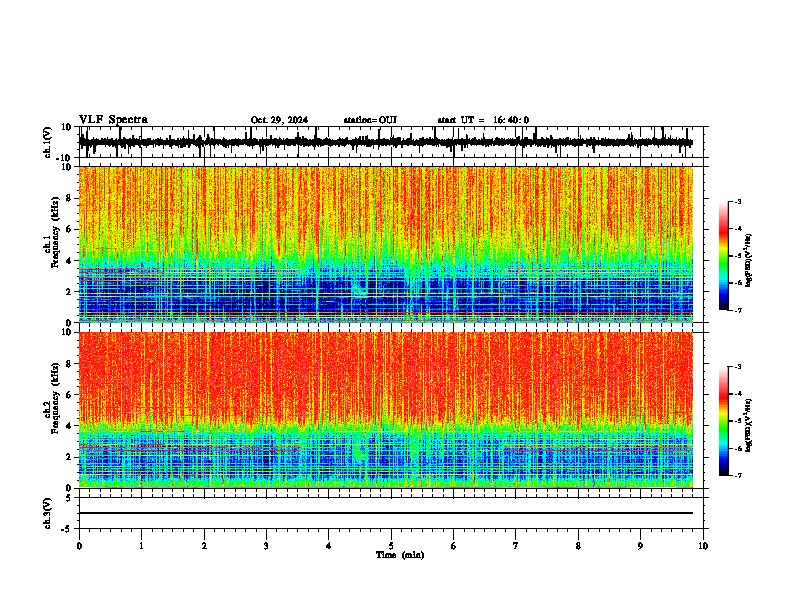
Task: Click the time-axis tick label "6"
Action: (454, 546)
